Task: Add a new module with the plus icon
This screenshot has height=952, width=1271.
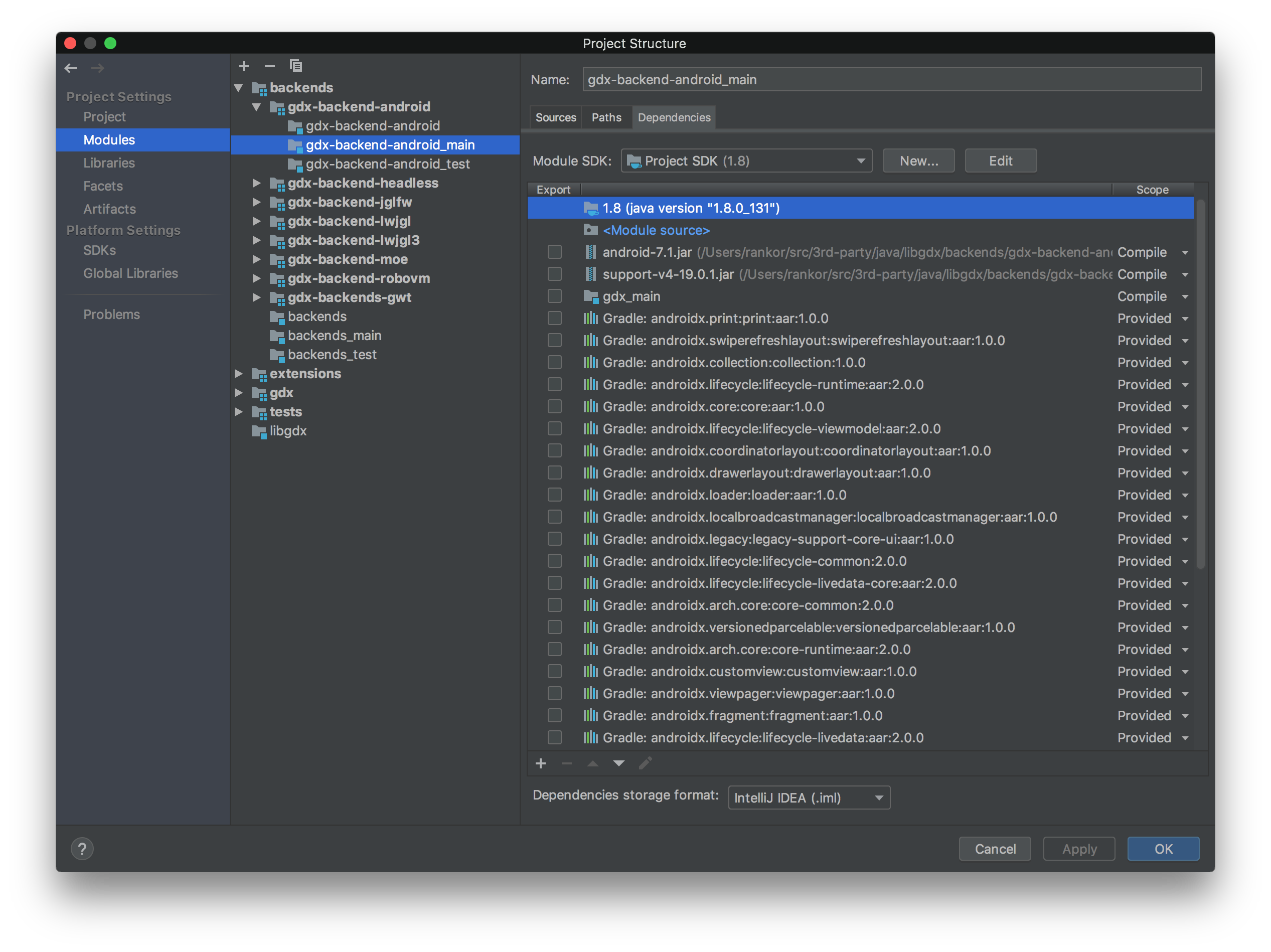Action: click(x=244, y=66)
